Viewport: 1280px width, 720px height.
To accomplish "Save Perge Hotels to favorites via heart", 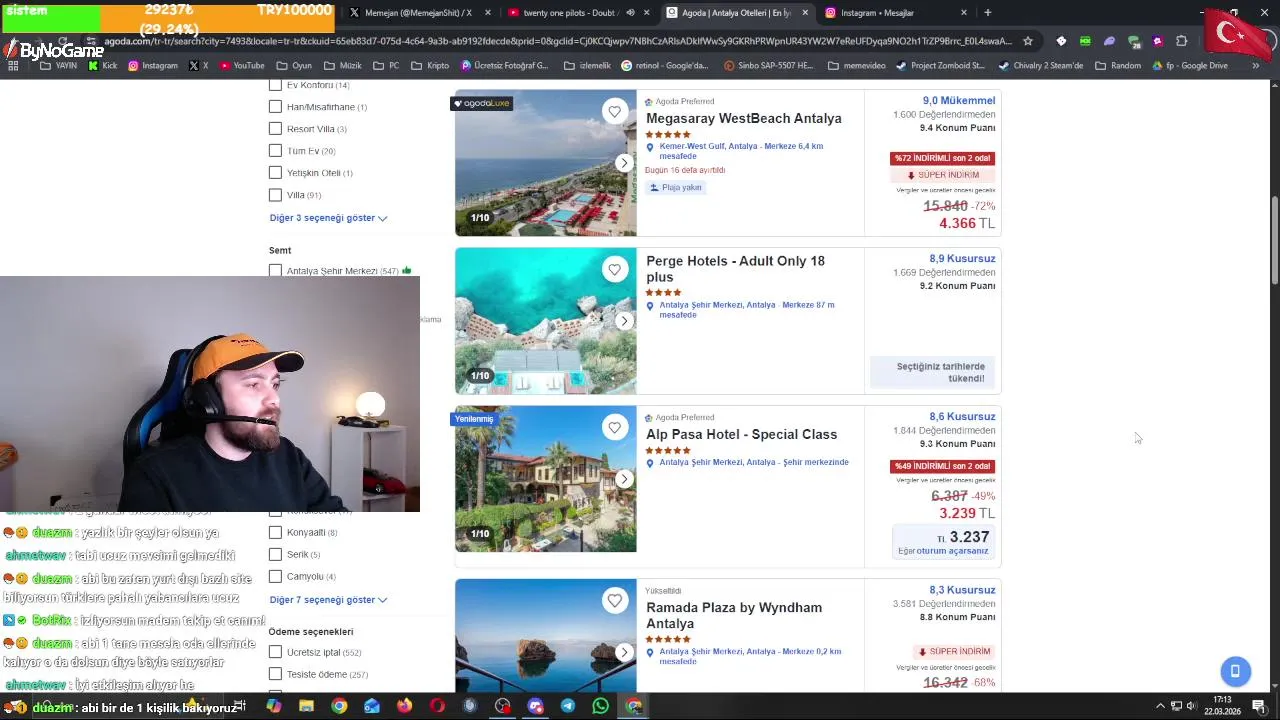I will pyautogui.click(x=615, y=270).
